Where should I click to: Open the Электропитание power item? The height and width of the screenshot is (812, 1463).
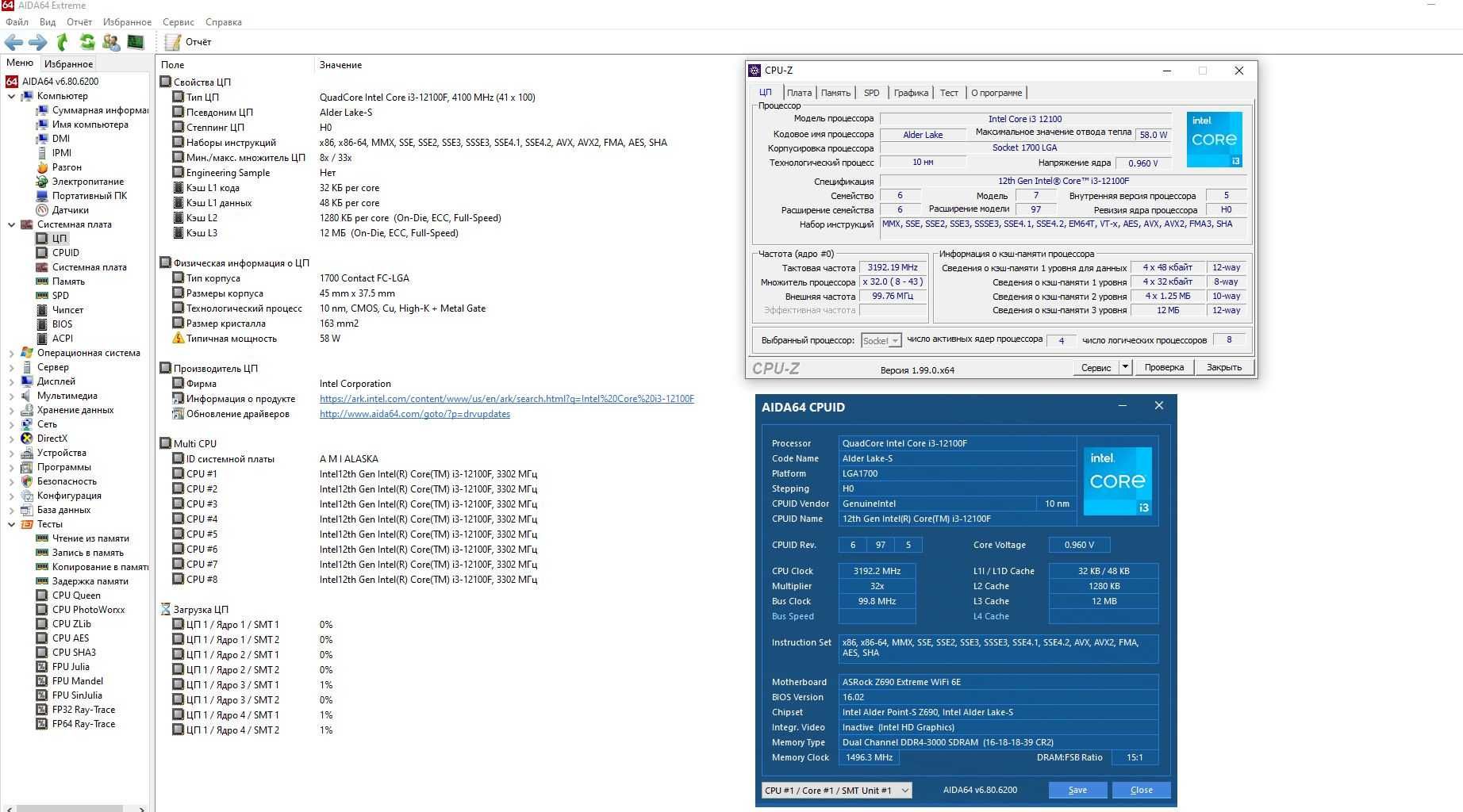coord(88,182)
